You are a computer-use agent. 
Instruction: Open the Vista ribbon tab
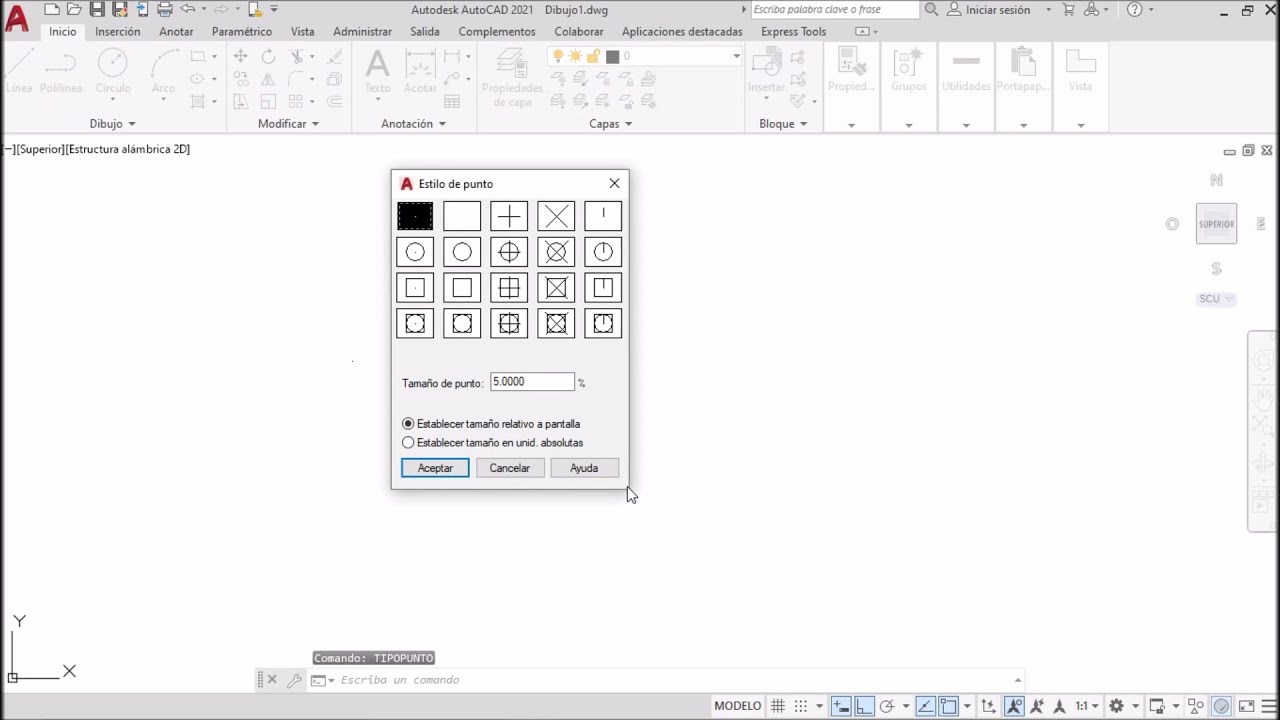click(x=303, y=32)
